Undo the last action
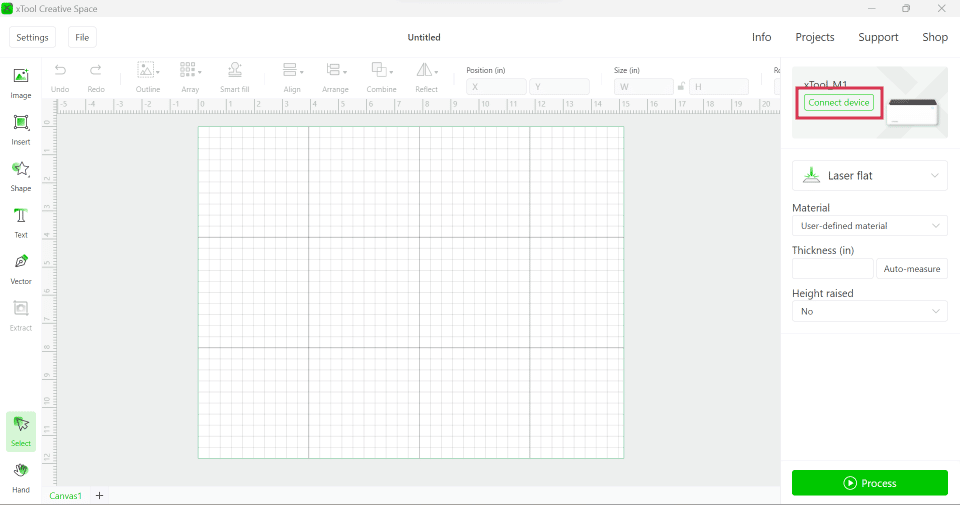 click(60, 78)
